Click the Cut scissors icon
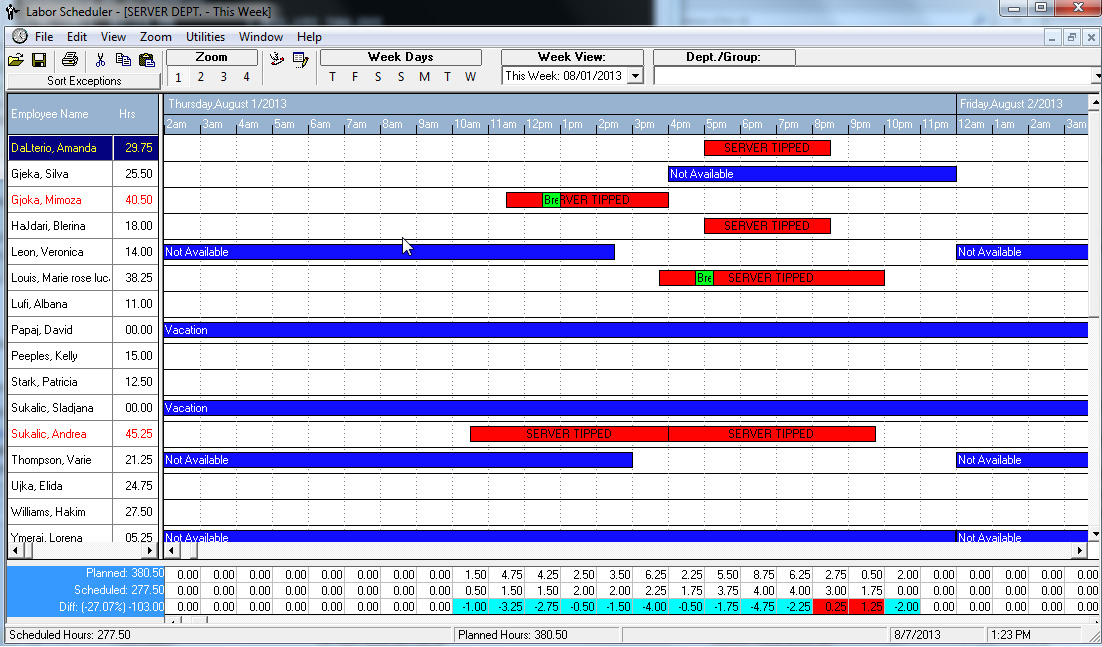Screen dimensions: 1102x647 point(101,60)
